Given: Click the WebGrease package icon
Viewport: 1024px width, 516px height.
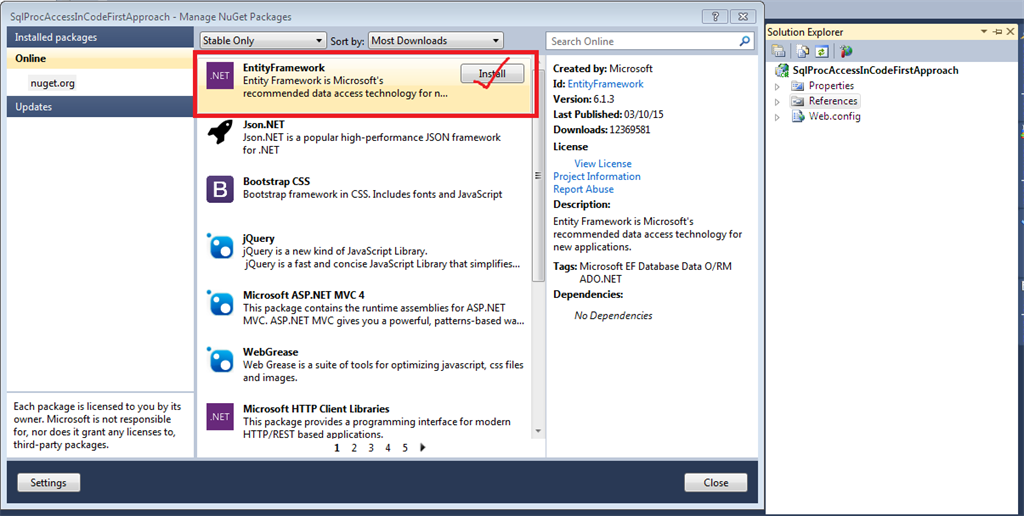Looking at the screenshot, I should click(x=220, y=359).
